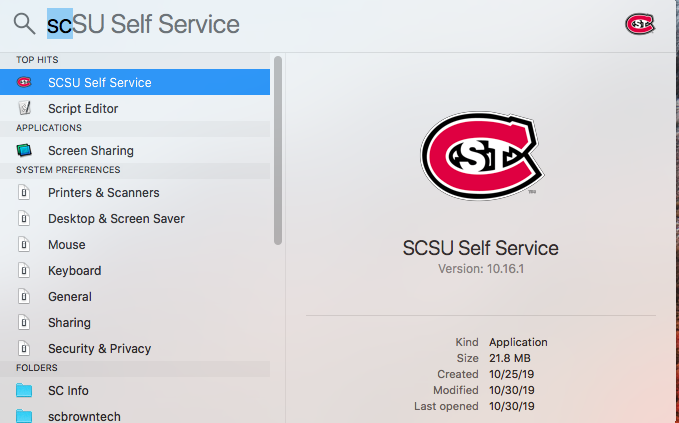Open the Script Editor result

pyautogui.click(x=135, y=108)
